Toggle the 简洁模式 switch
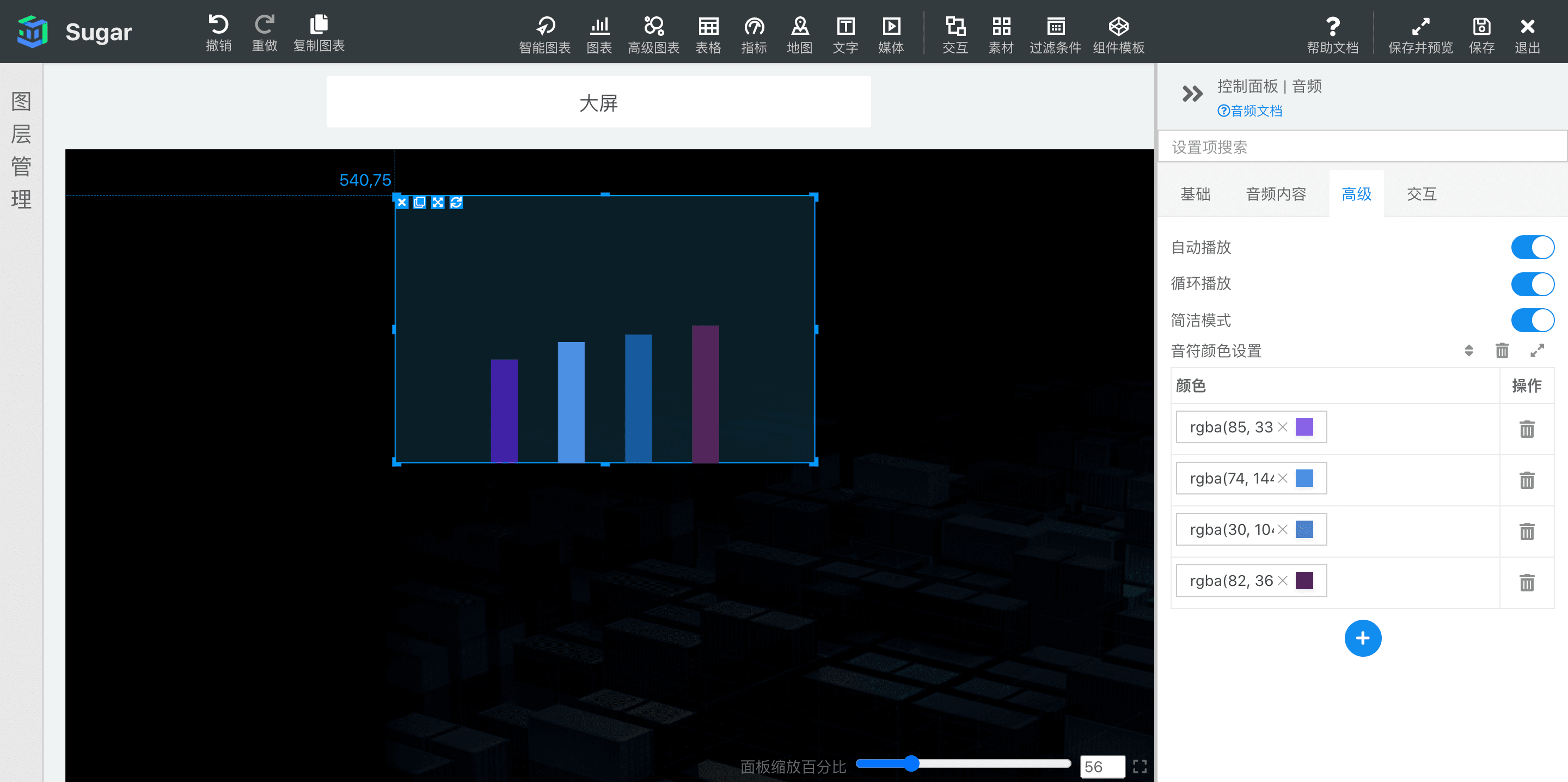This screenshot has height=782, width=1568. (1532, 320)
